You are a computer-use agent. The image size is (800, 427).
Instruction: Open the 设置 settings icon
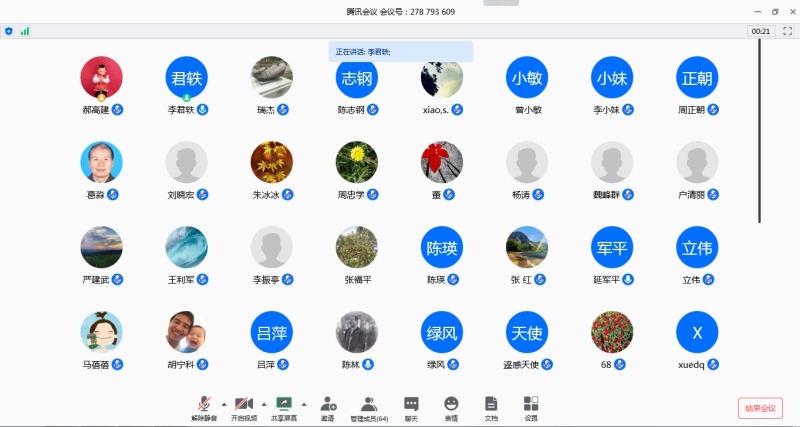click(x=531, y=406)
